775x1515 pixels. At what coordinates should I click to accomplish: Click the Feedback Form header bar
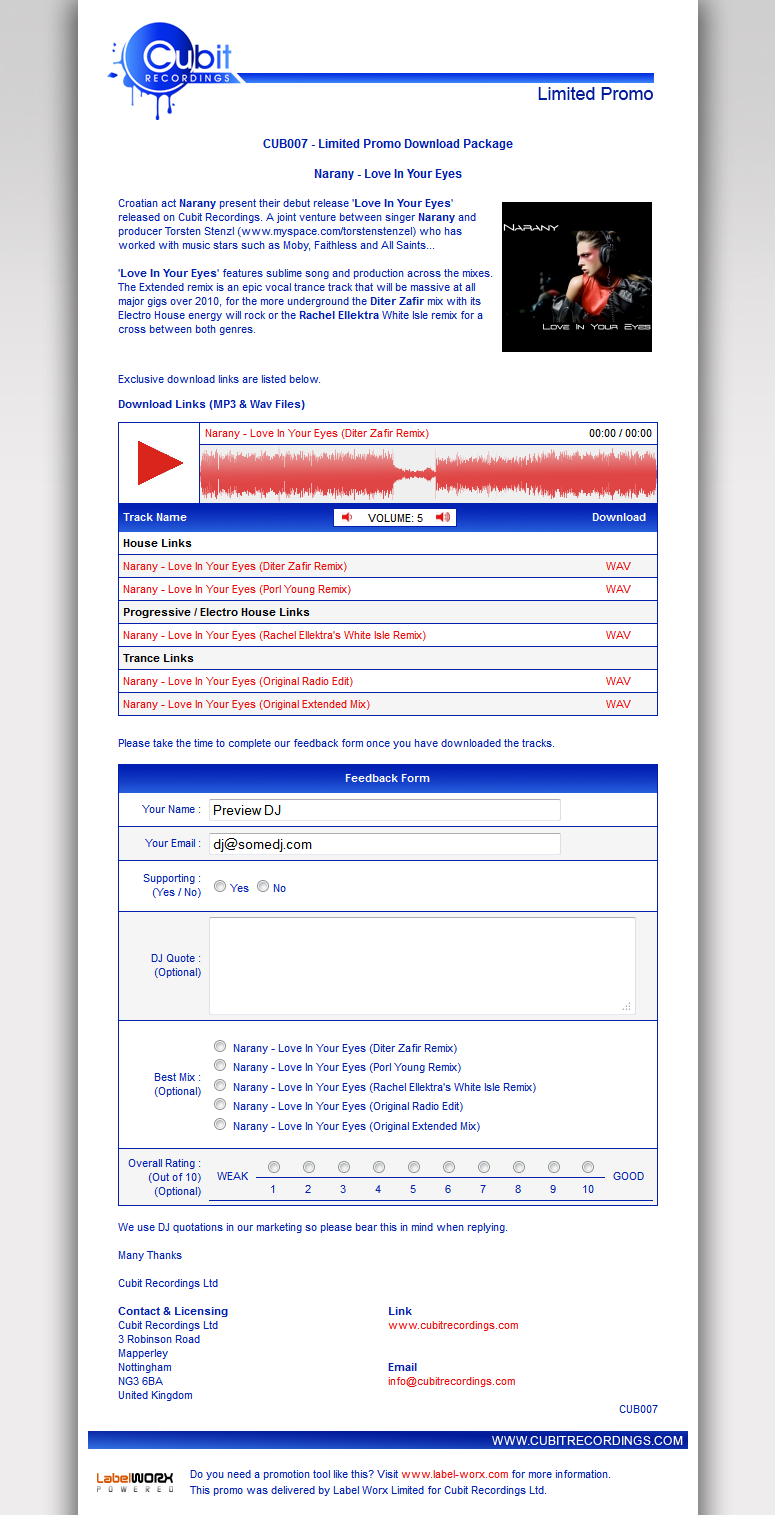[388, 778]
